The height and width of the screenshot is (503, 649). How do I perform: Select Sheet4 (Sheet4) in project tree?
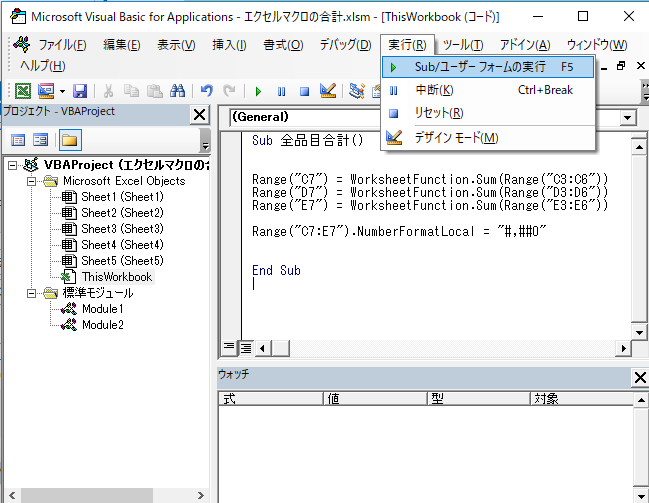coord(122,245)
